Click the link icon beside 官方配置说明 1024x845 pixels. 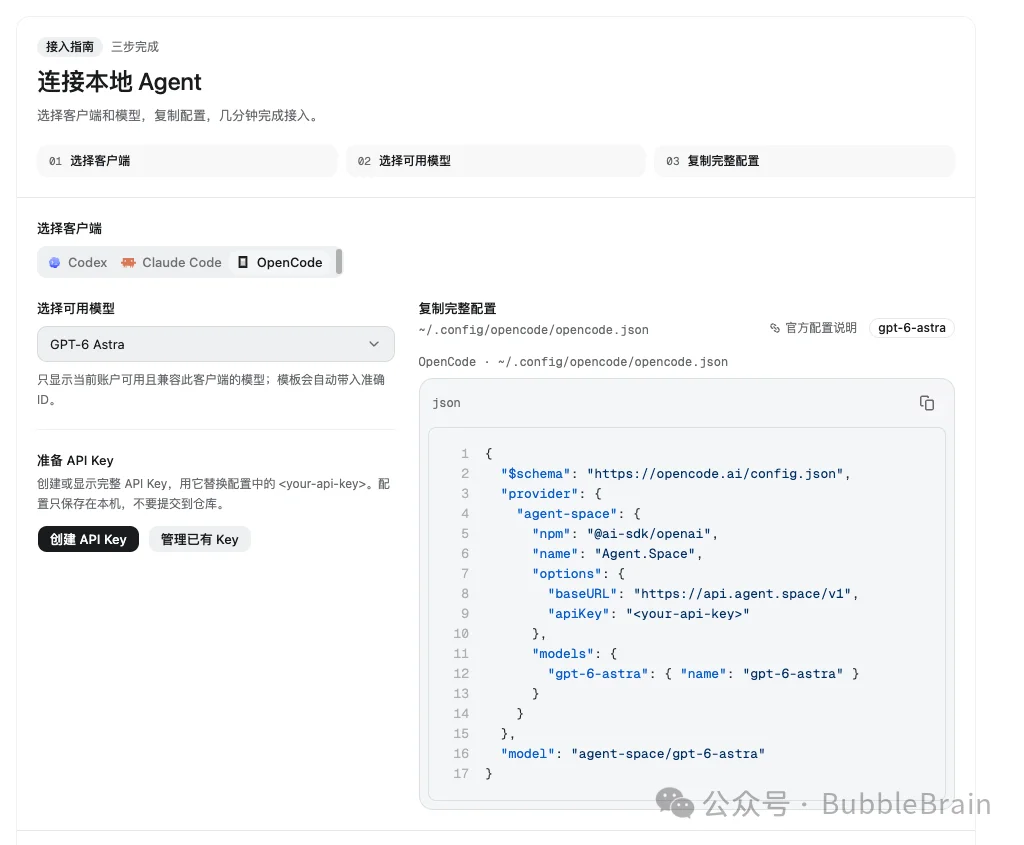coord(775,328)
